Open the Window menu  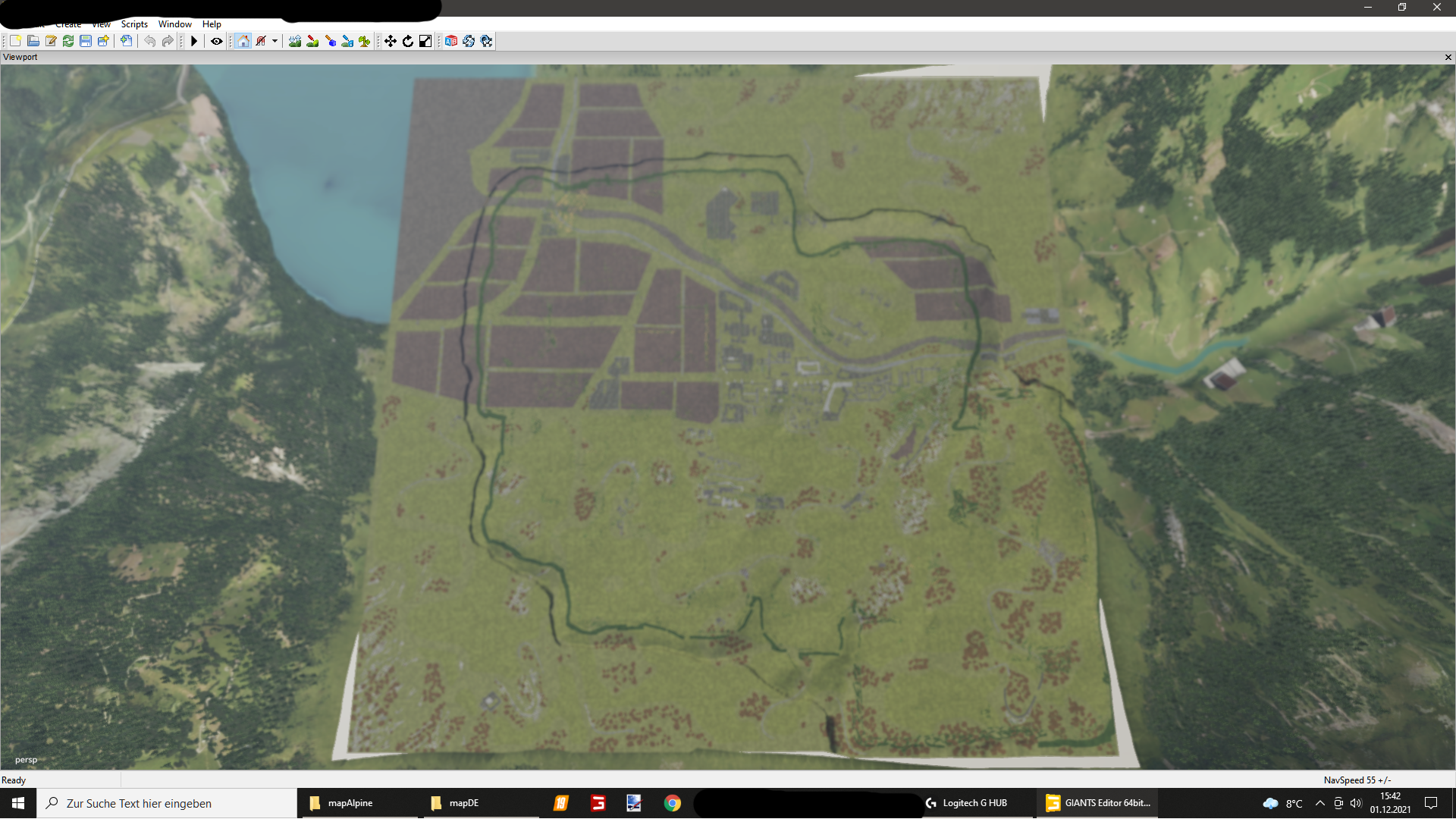coord(174,24)
